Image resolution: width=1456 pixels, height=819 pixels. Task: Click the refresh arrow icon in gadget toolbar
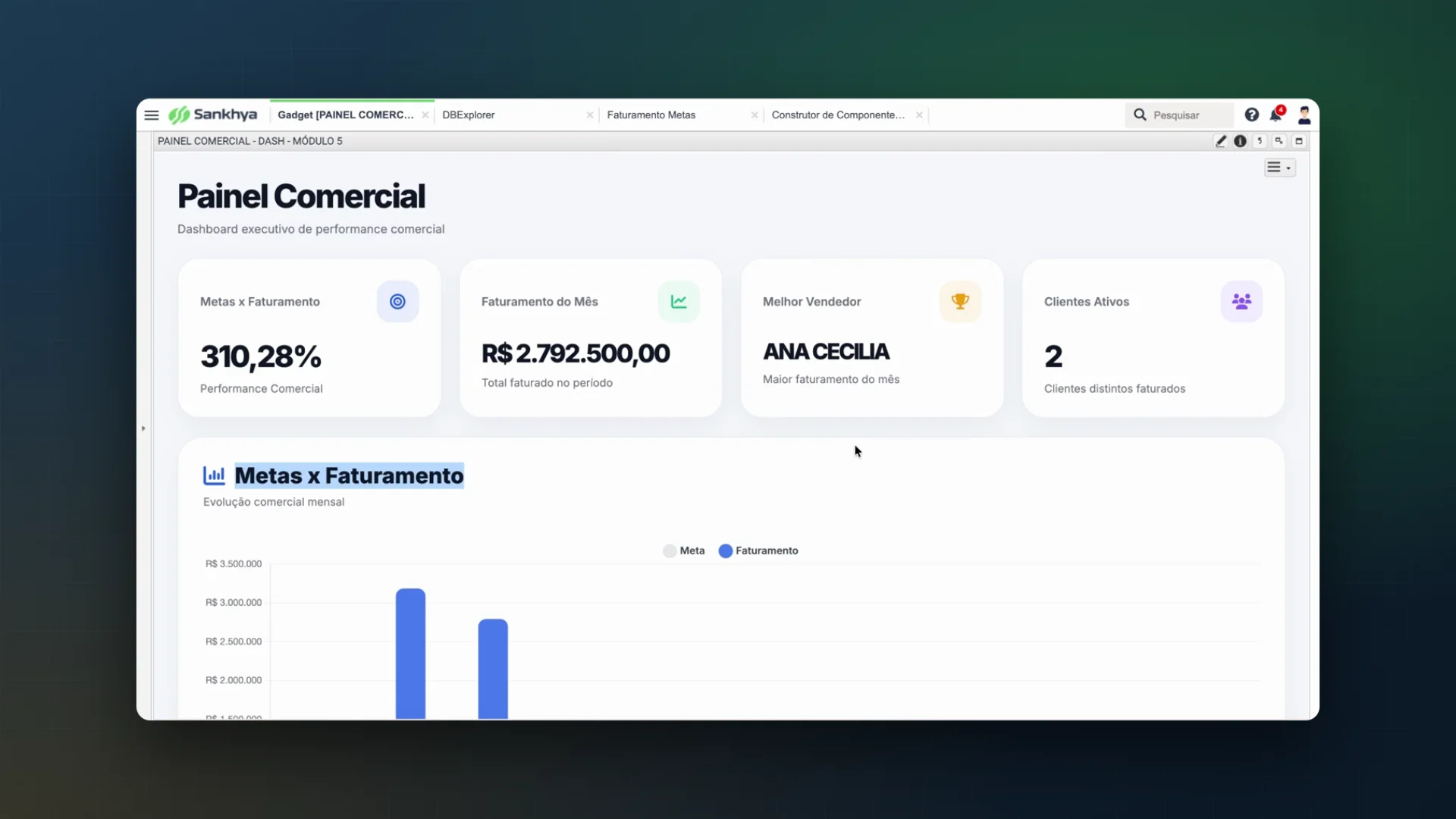tap(1260, 141)
